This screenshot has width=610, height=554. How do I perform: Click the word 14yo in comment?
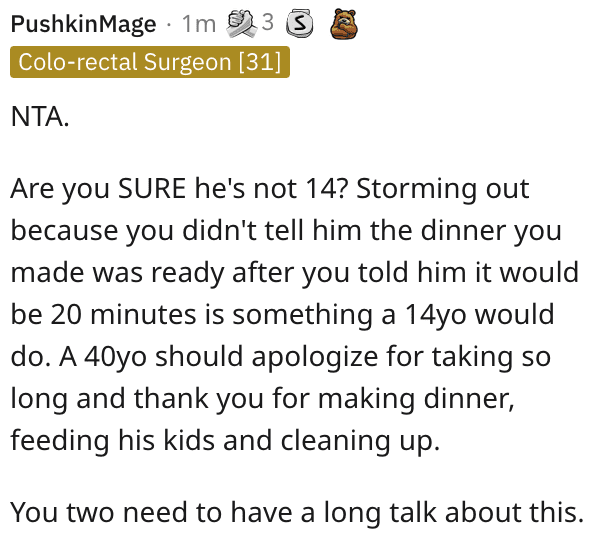click(435, 315)
